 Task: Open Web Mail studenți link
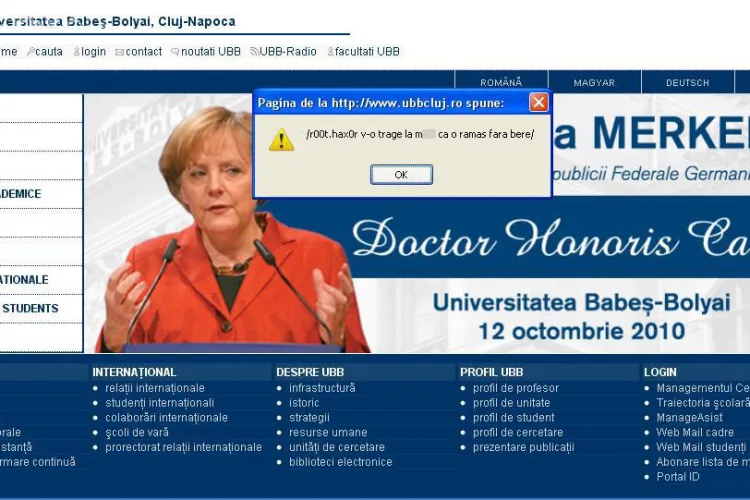[701, 447]
